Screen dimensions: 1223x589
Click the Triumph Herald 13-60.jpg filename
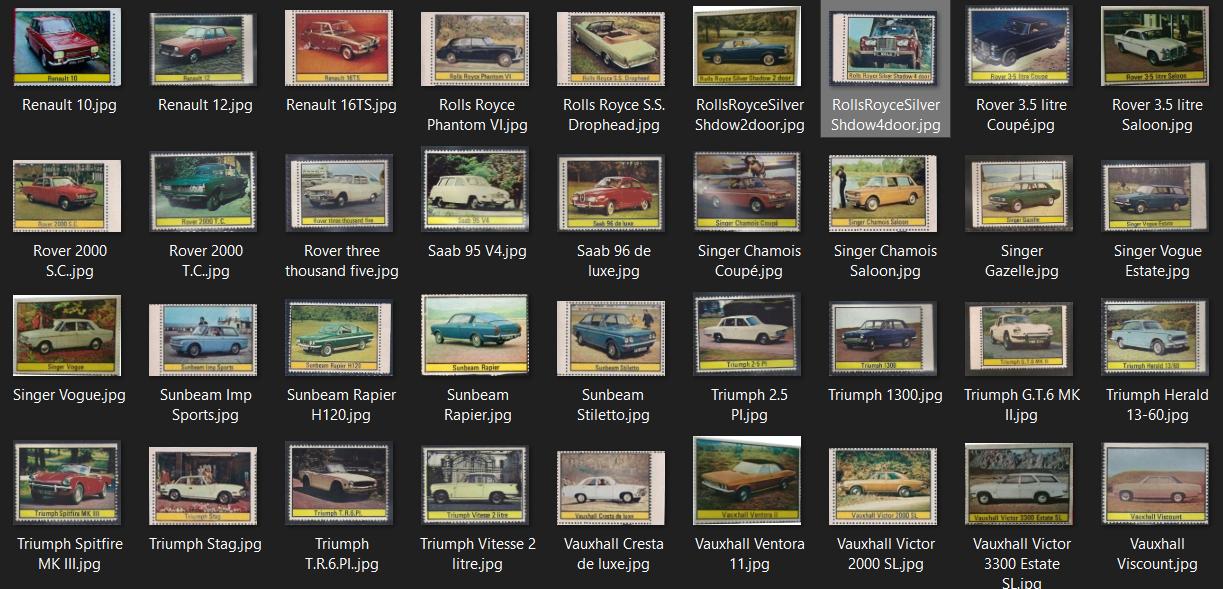(1157, 405)
